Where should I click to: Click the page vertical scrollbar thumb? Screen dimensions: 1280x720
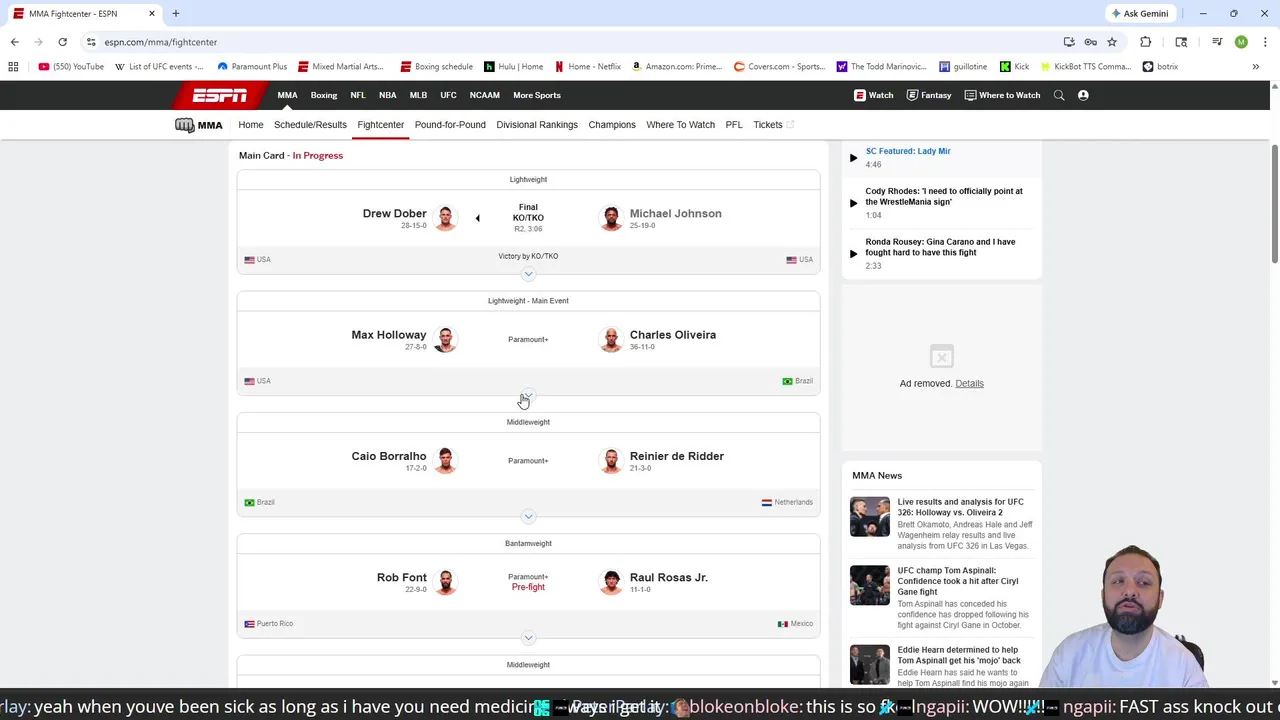(x=1274, y=205)
